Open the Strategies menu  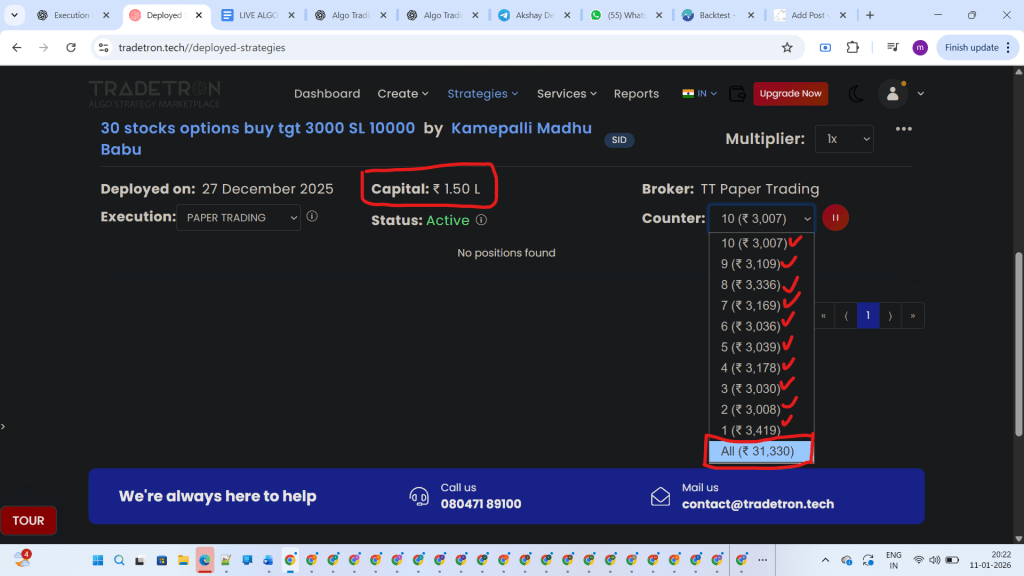482,94
